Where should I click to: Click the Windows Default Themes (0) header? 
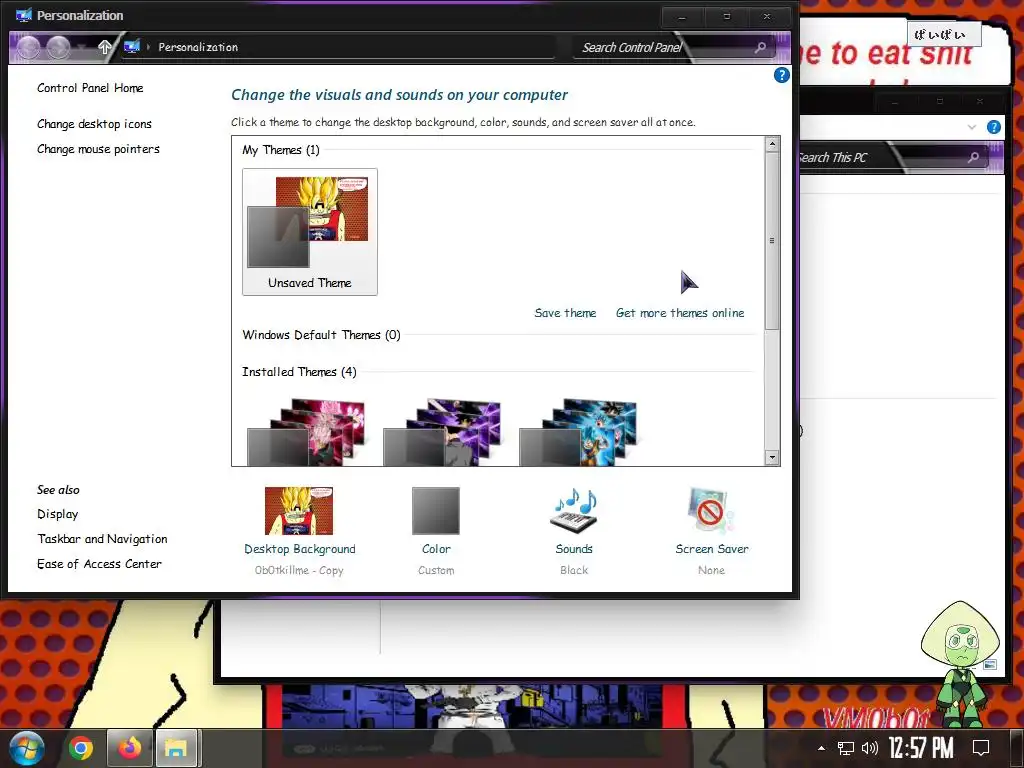[321, 335]
